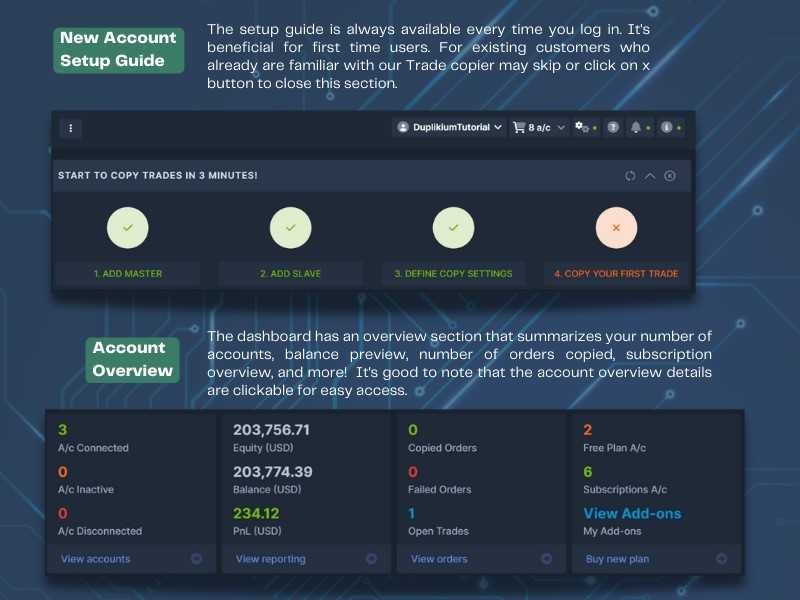Screen dimensions: 800x600
Task: Click the help question mark icon
Action: [613, 128]
